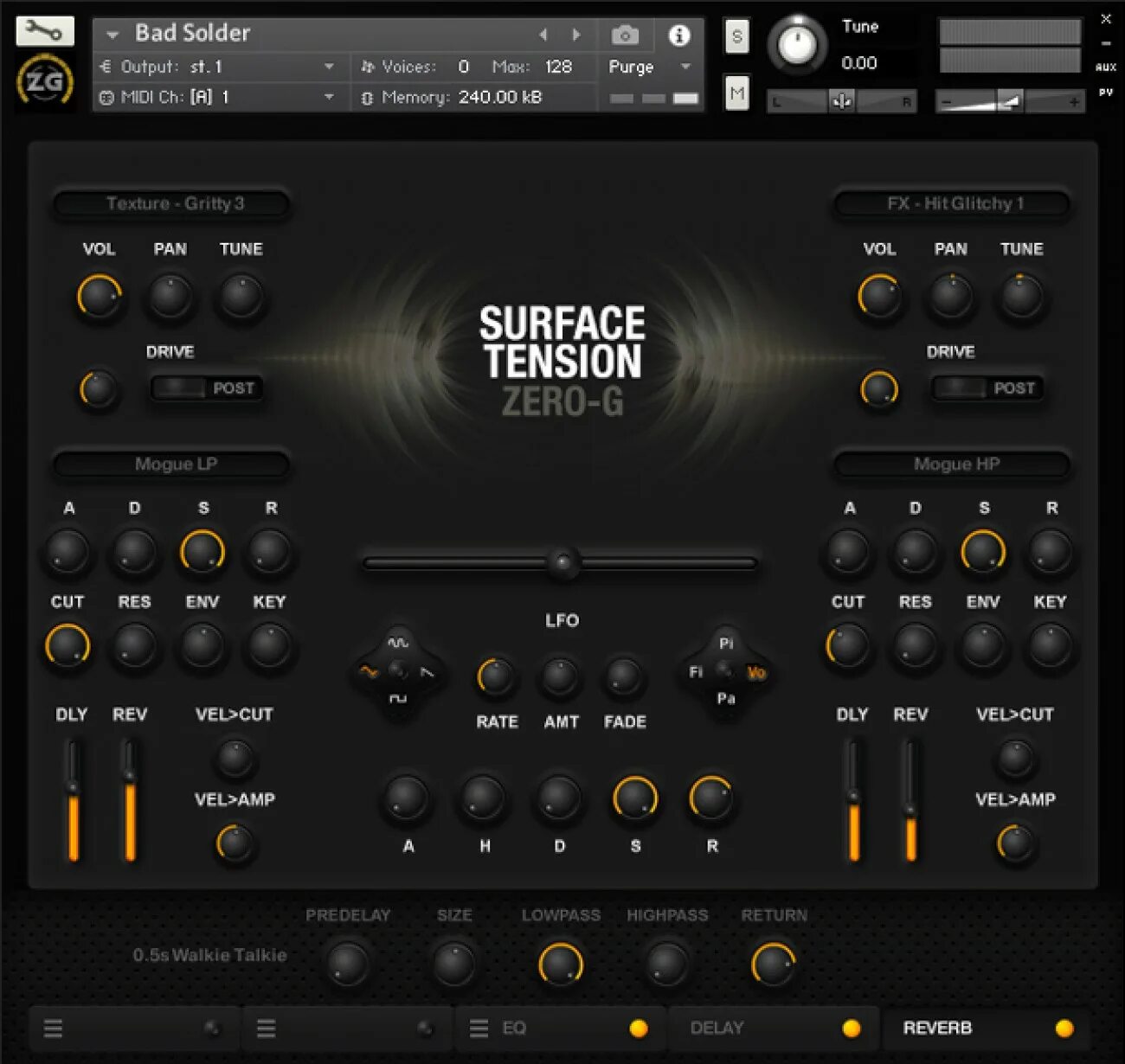Switch to the DELAY effects tab
Image resolution: width=1125 pixels, height=1064 pixels.
(773, 1029)
